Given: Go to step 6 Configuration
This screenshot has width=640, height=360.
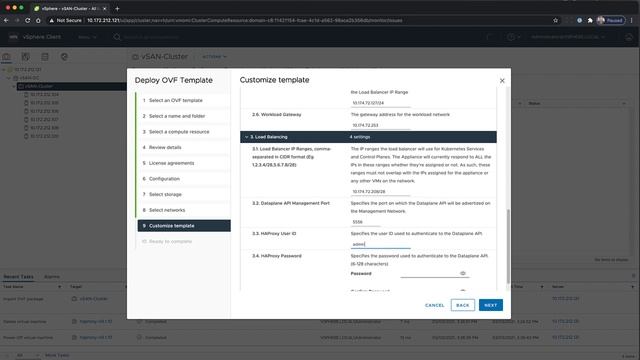Looking at the screenshot, I should point(184,179).
